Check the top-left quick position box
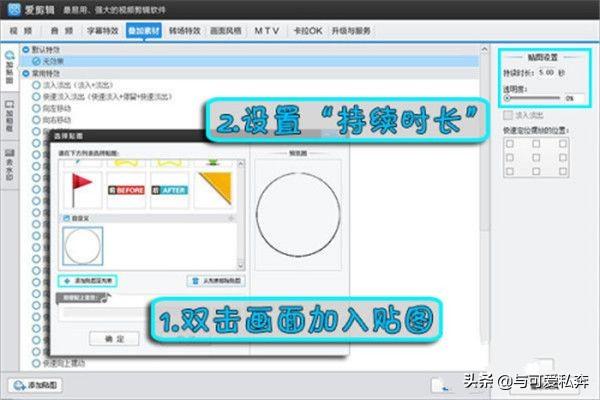 click(511, 144)
